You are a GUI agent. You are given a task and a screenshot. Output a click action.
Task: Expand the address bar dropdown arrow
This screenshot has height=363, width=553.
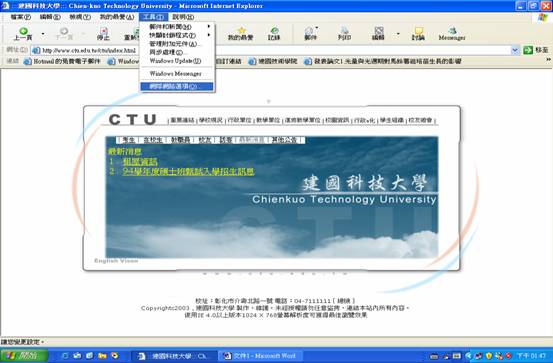515,50
